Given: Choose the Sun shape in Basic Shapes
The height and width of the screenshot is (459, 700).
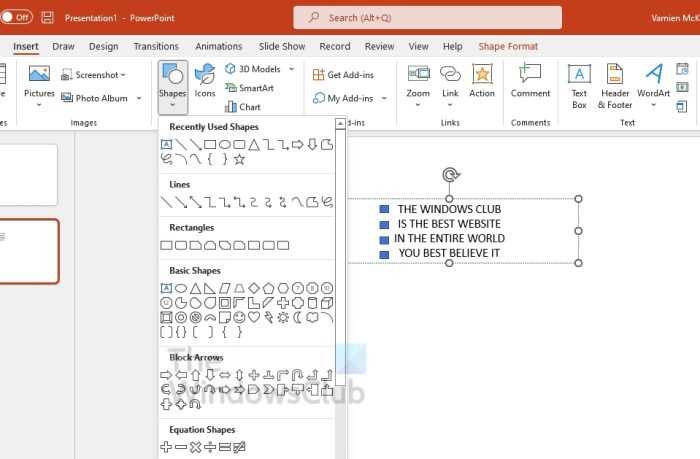Looking at the screenshot, I should 283,317.
